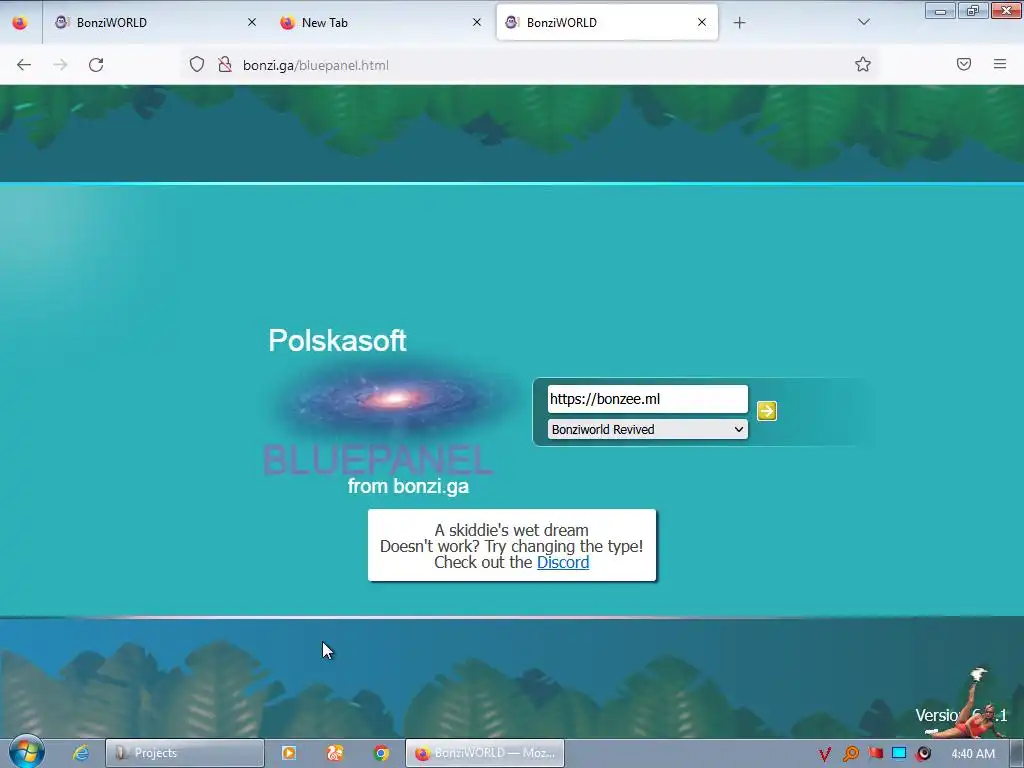Click the forward navigation arrow
This screenshot has height=768, width=1024.
click(x=60, y=65)
